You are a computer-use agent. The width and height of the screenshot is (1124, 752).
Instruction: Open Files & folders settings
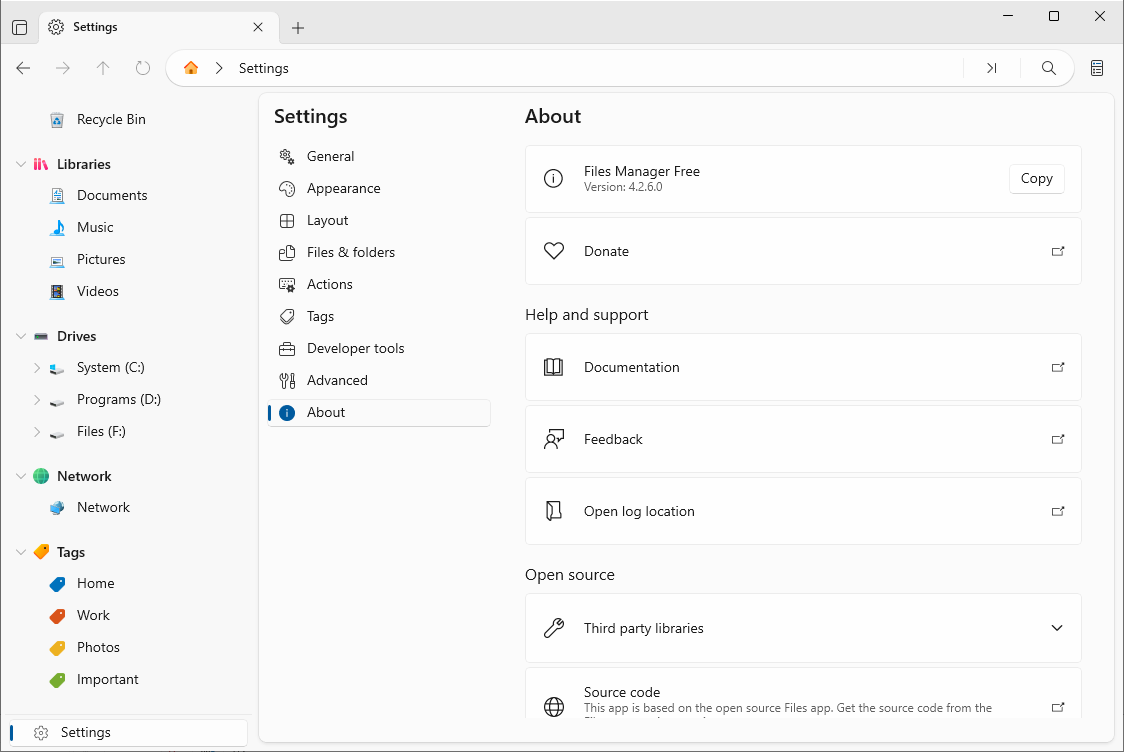378,252
